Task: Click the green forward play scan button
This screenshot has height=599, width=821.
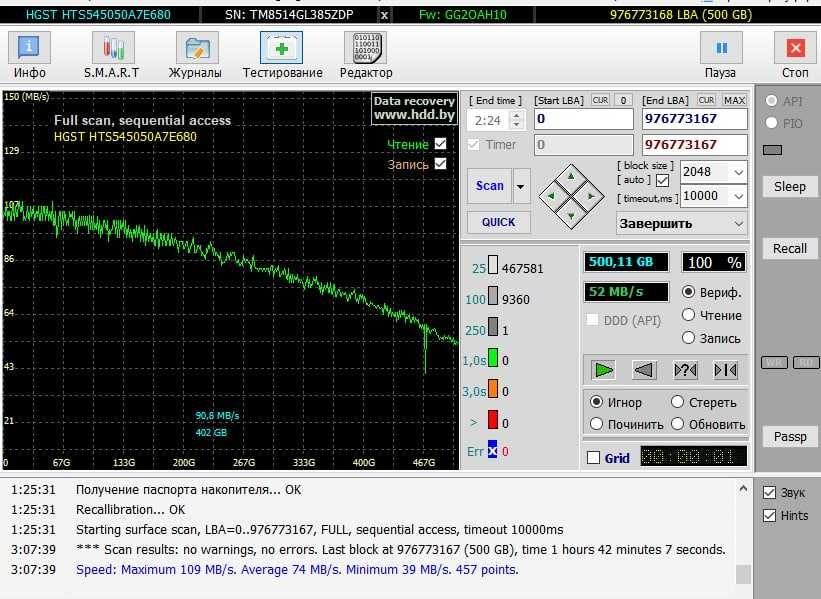Action: pyautogui.click(x=603, y=370)
